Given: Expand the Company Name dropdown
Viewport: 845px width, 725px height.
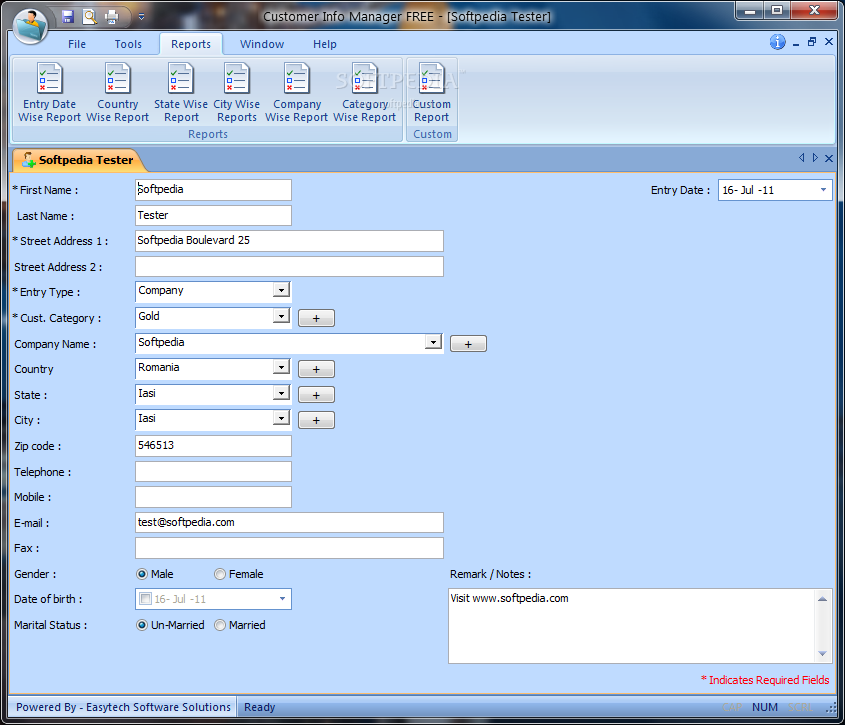Looking at the screenshot, I should [433, 342].
